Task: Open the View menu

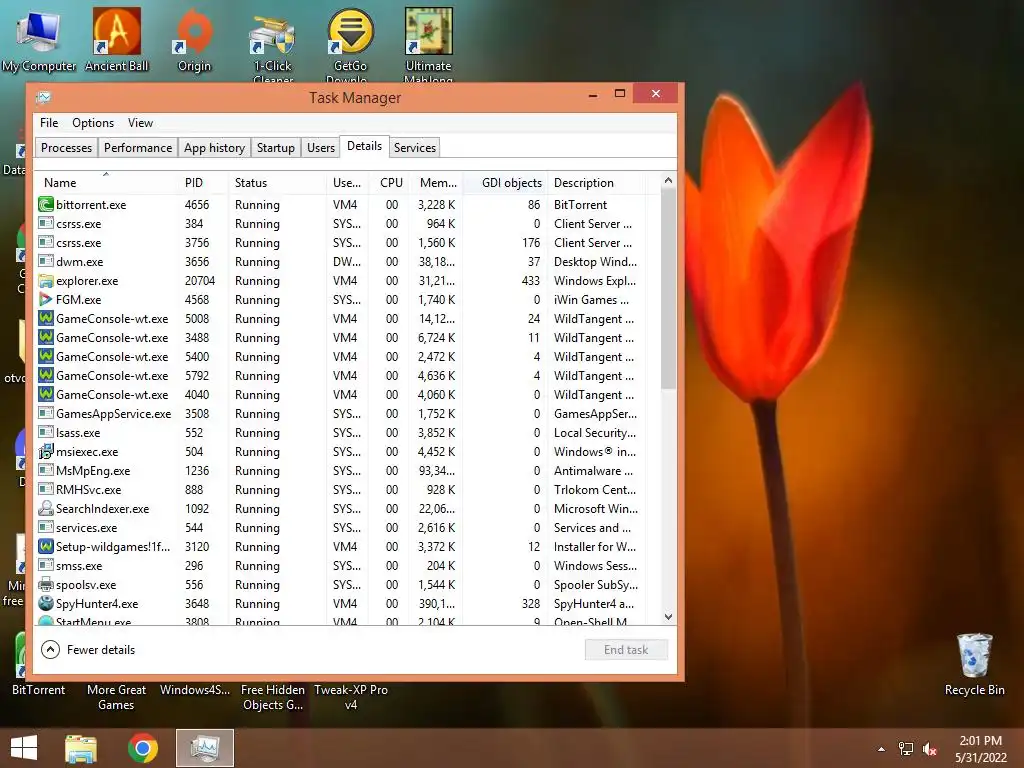Action: (x=140, y=123)
